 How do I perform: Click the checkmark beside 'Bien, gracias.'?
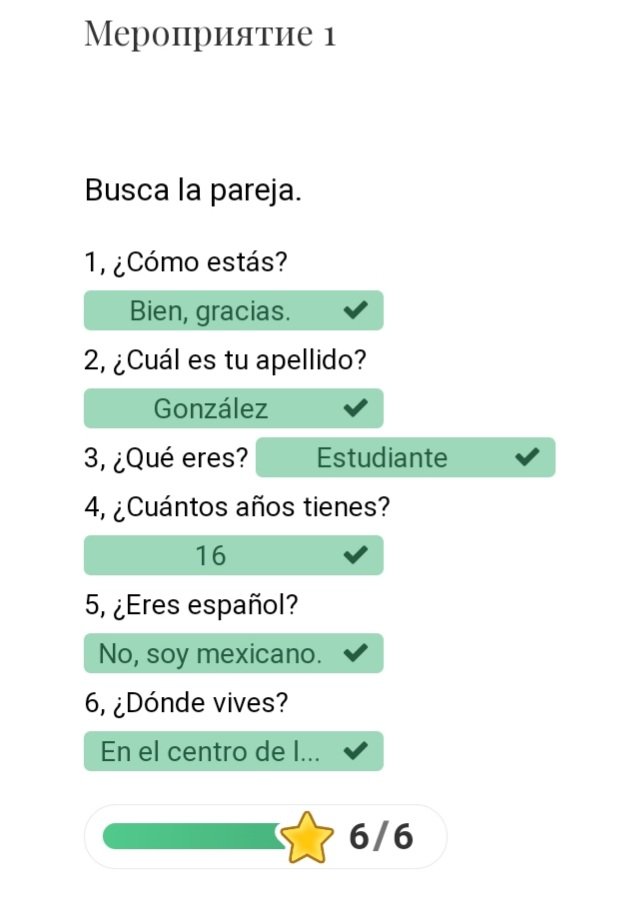354,311
